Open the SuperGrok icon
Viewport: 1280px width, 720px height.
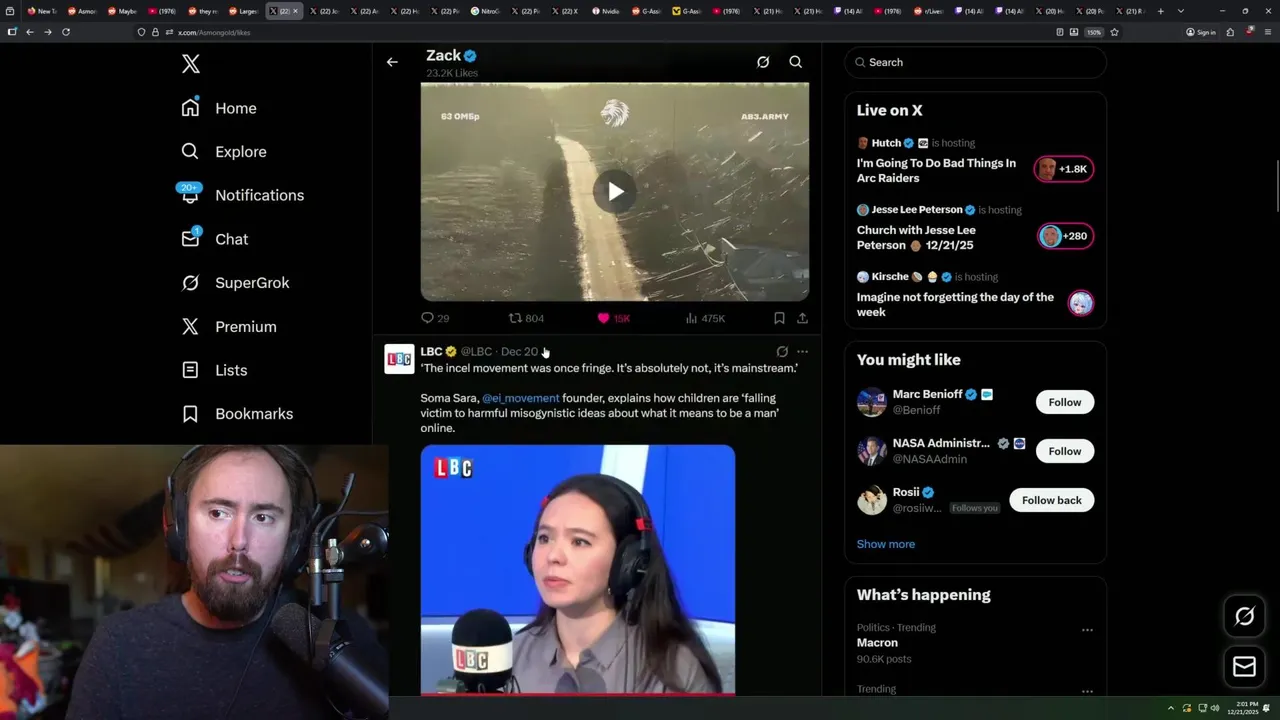(190, 282)
